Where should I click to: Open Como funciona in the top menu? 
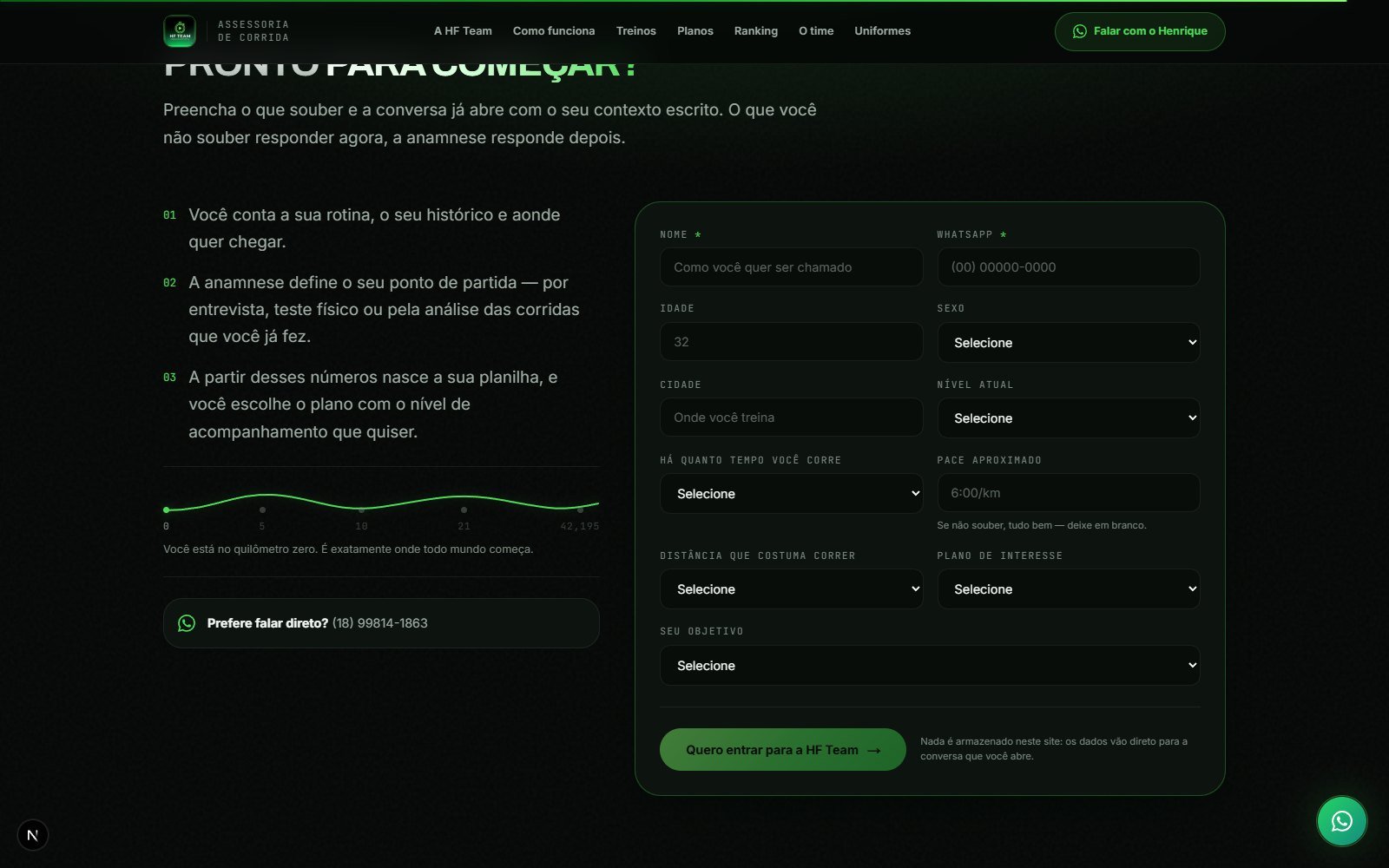tap(554, 31)
